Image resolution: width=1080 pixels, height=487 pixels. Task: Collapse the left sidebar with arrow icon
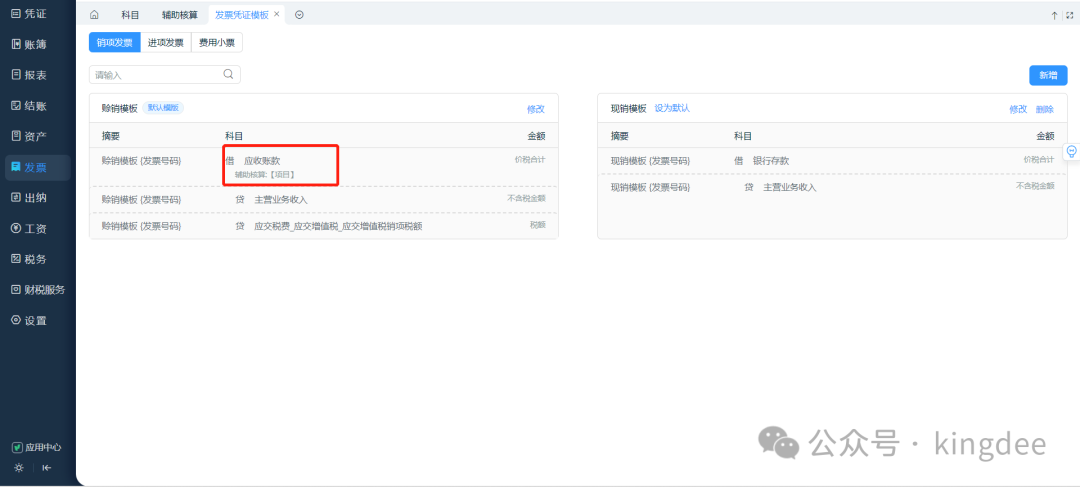(x=46, y=467)
